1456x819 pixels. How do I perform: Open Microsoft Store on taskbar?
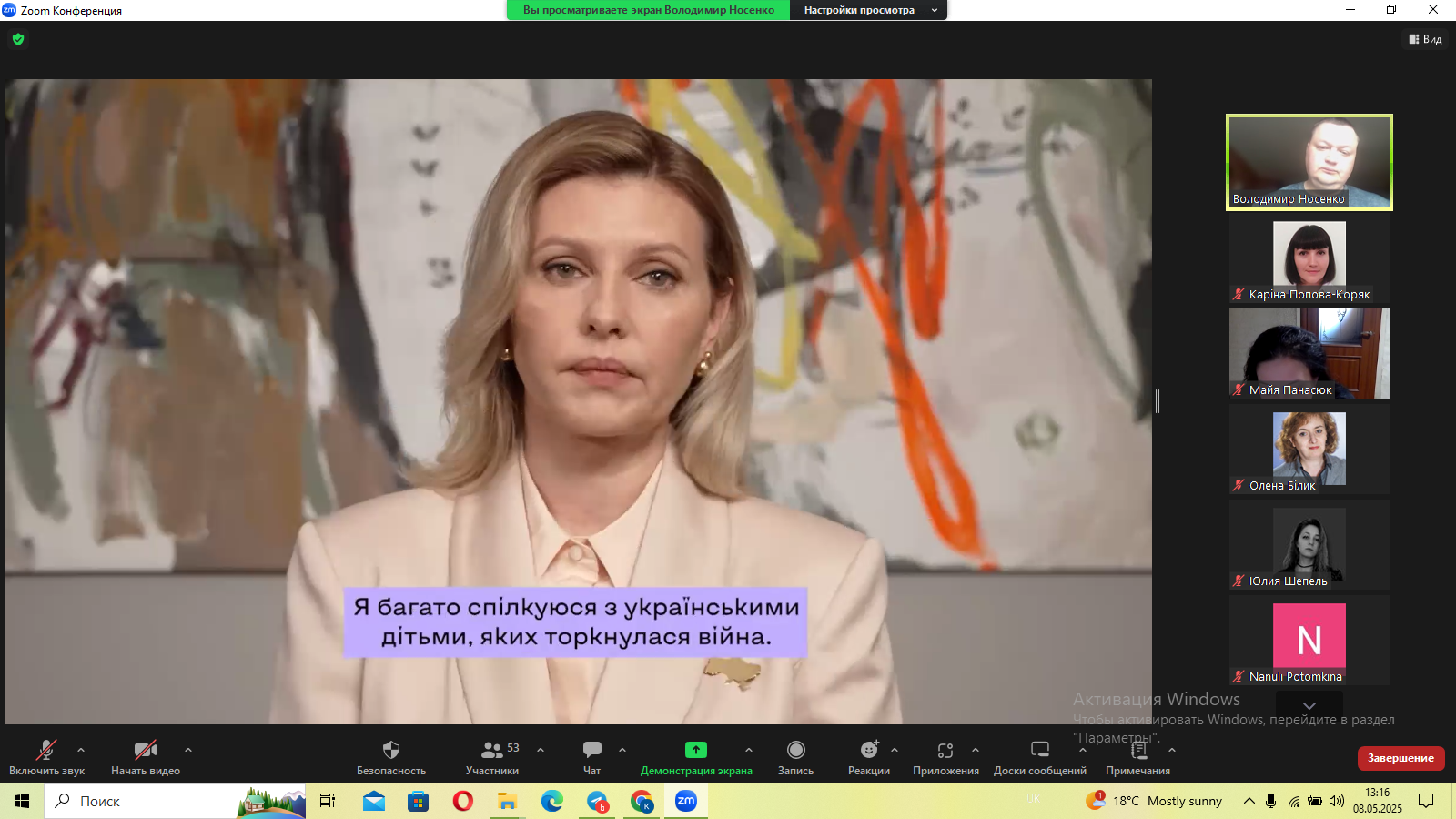coord(418,801)
